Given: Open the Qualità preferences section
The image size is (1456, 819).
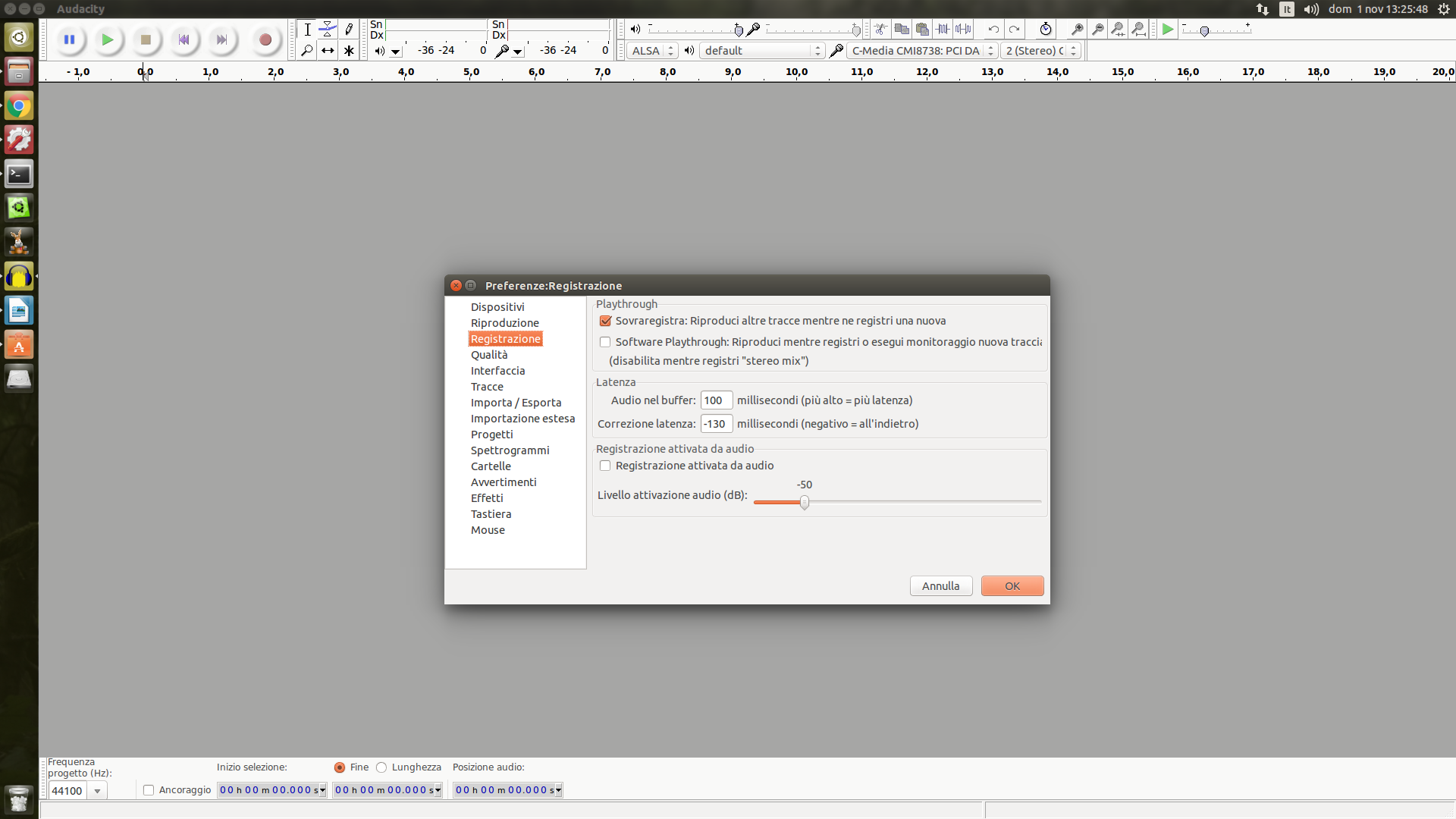Looking at the screenshot, I should (489, 355).
